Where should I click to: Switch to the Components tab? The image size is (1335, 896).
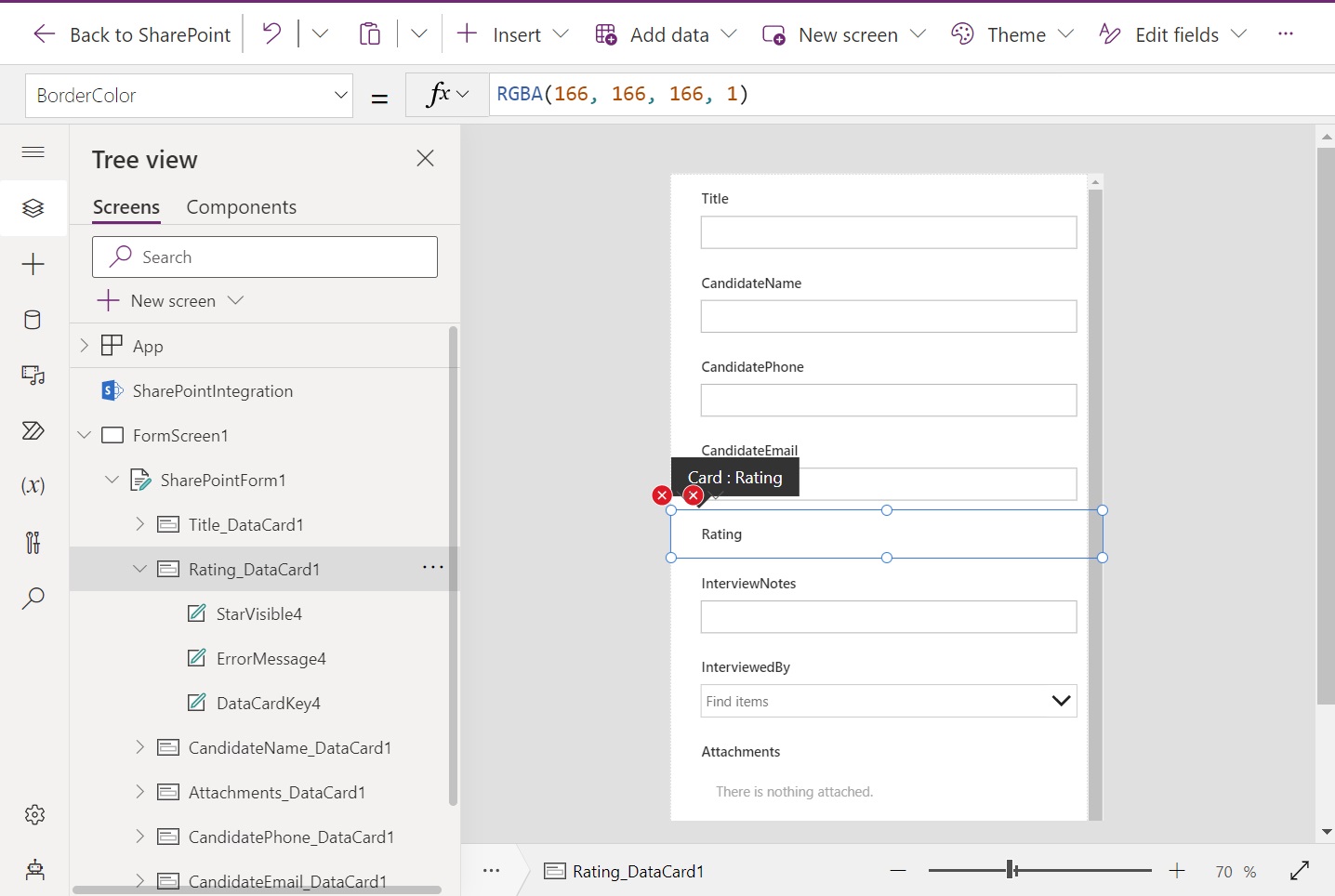[241, 206]
